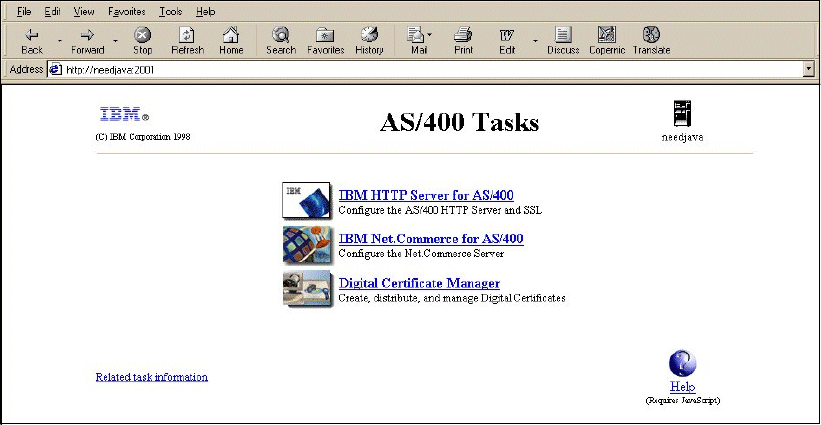Click the Back toolbar button
The image size is (821, 425).
coord(32,41)
